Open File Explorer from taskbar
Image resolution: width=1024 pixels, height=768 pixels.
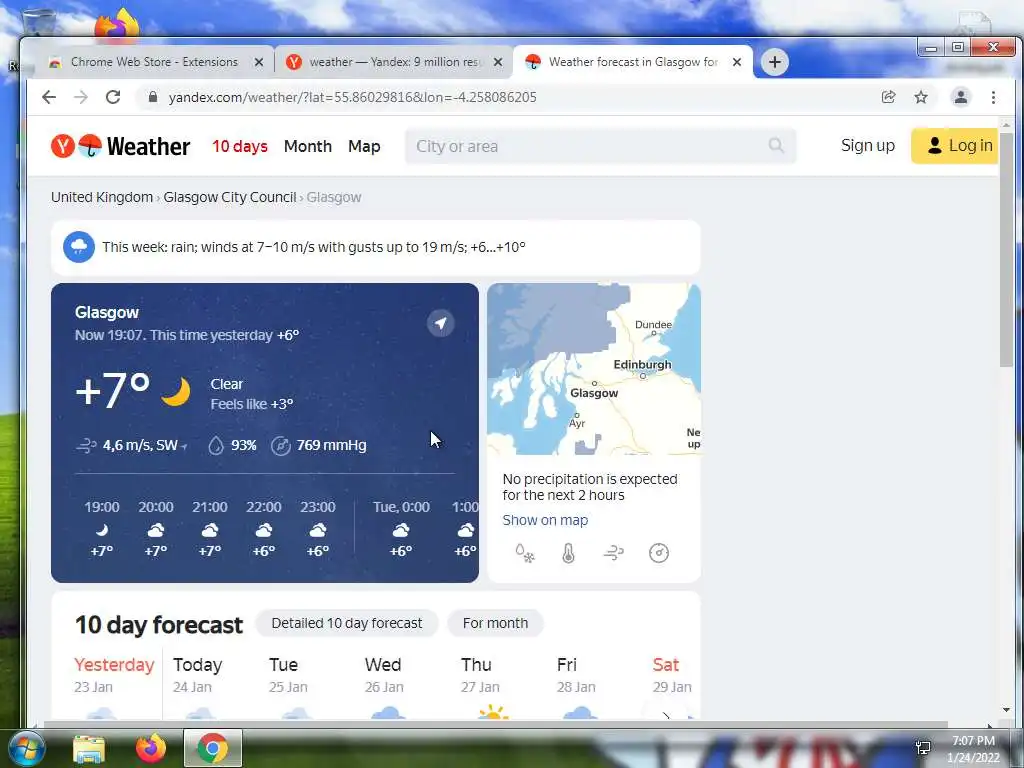(89, 749)
